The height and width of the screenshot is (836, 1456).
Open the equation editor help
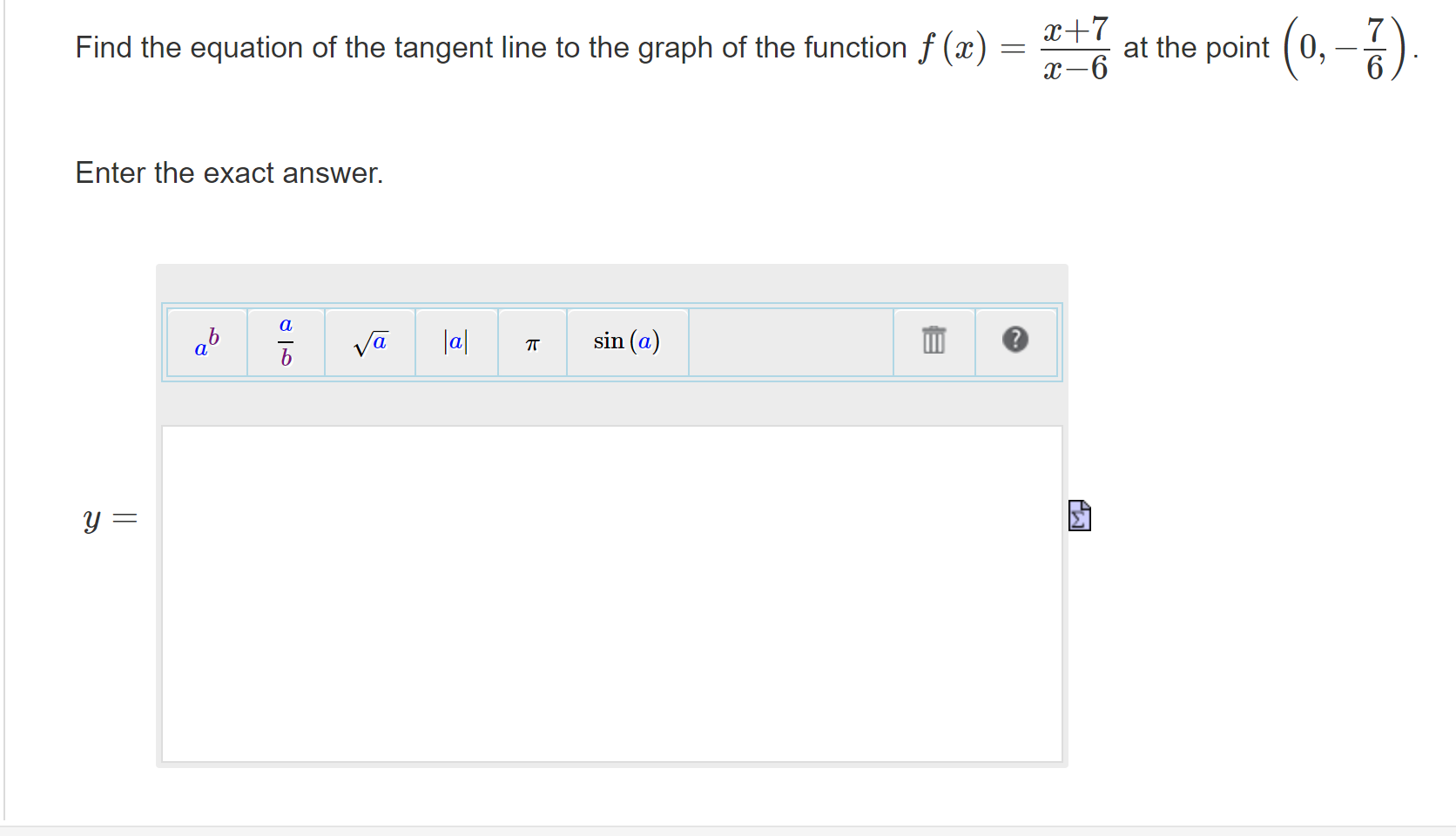pos(1015,341)
